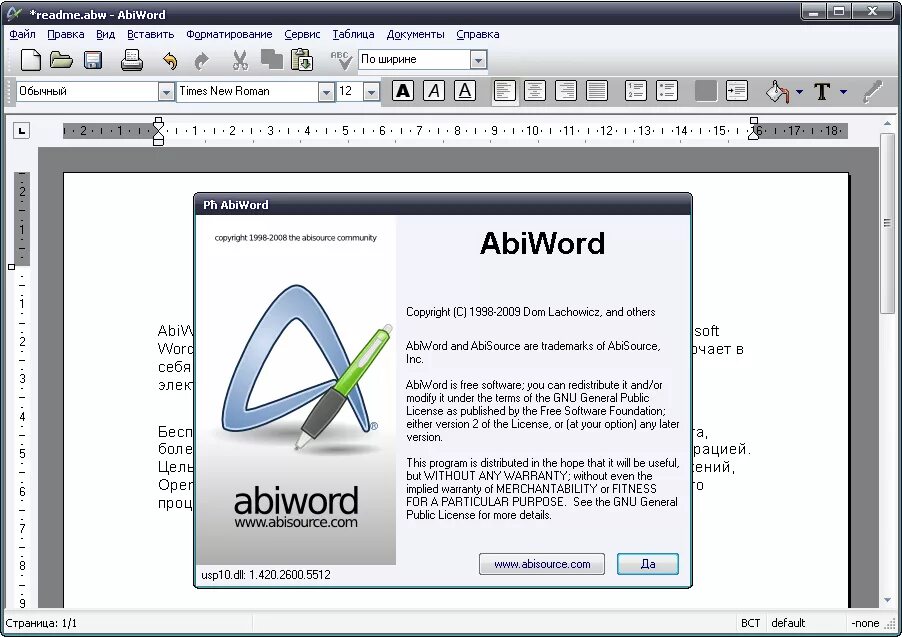Toggle italic formatting
Viewport: 902px width, 637px height.
pyautogui.click(x=434, y=91)
